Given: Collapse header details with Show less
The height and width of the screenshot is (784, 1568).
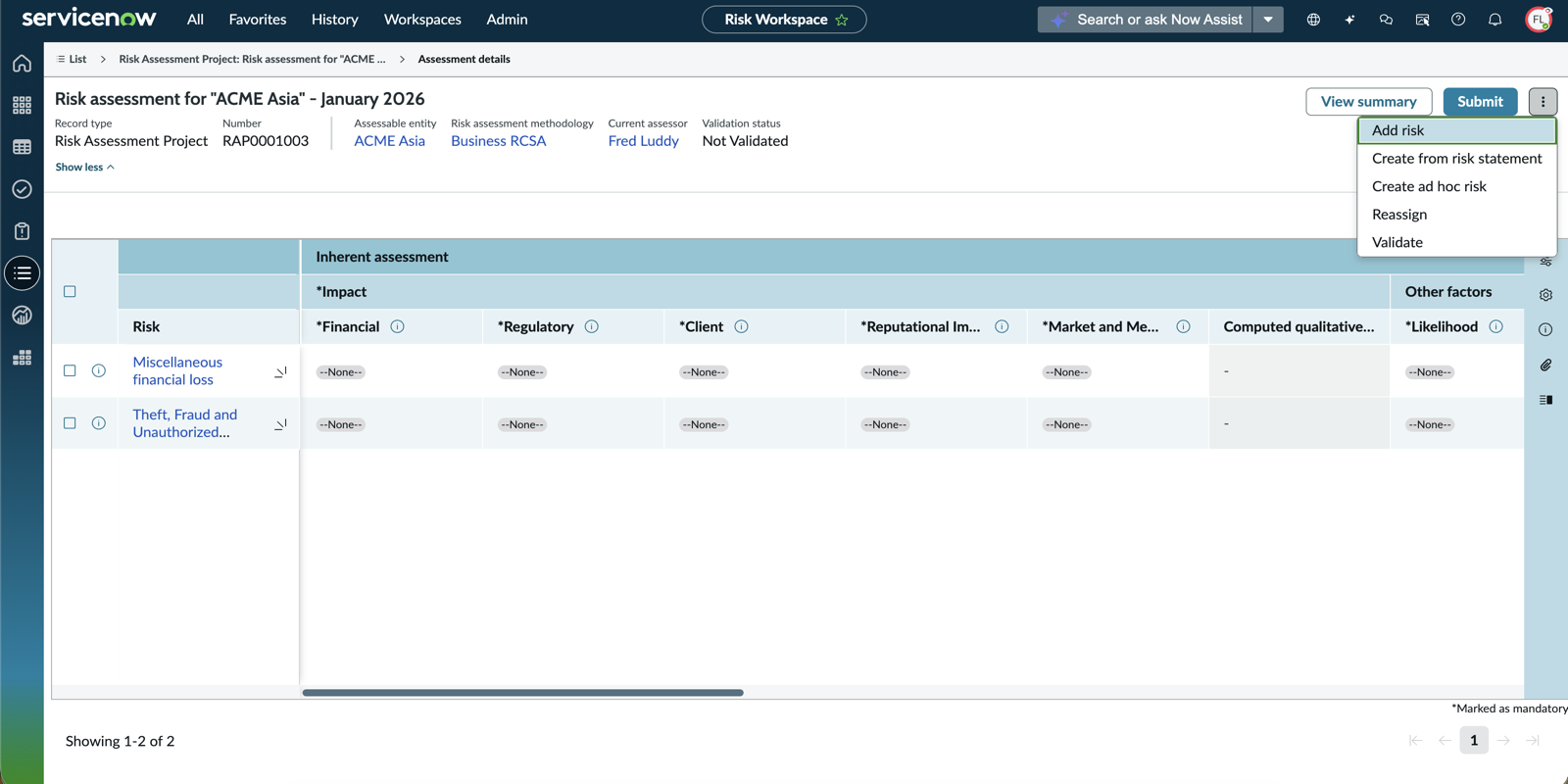Looking at the screenshot, I should point(84,167).
